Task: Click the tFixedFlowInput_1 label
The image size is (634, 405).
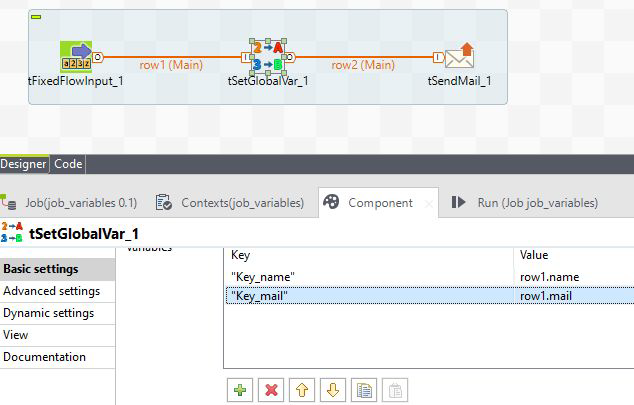Action: pos(76,81)
